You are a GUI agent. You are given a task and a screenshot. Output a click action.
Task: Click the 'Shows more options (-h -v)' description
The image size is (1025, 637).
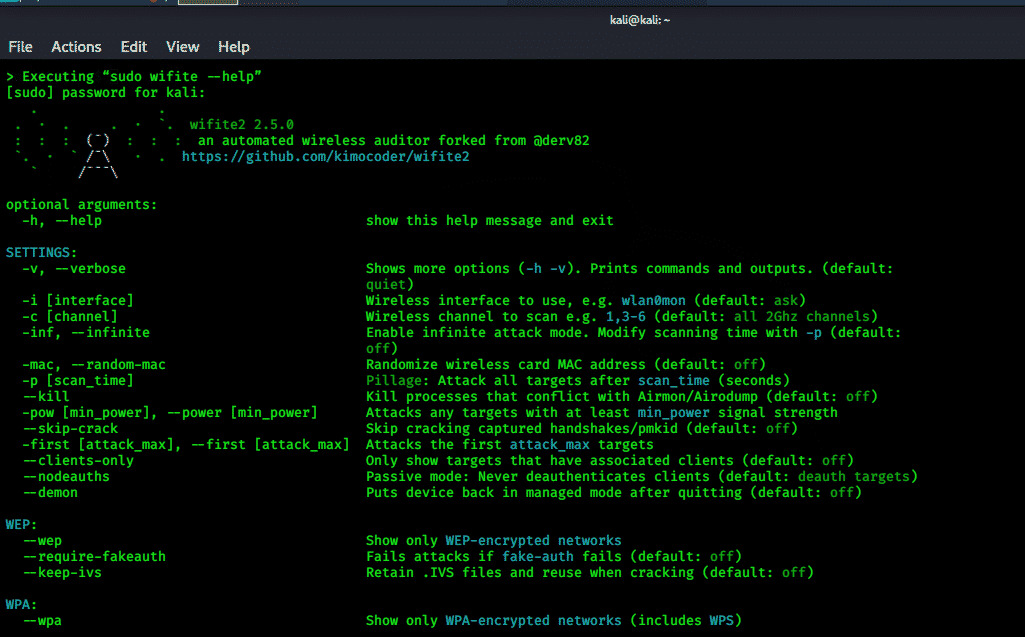click(629, 276)
